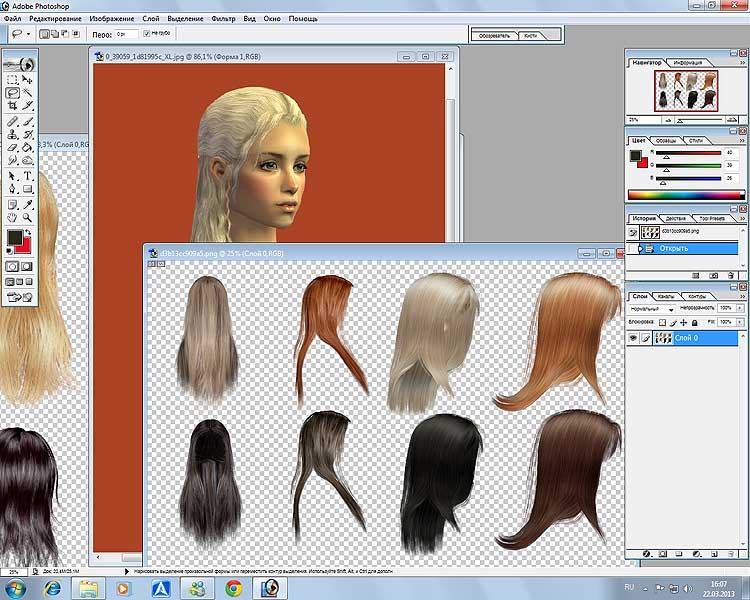750x600 pixels.
Task: Click the Eyedropper tool
Action: click(28, 203)
